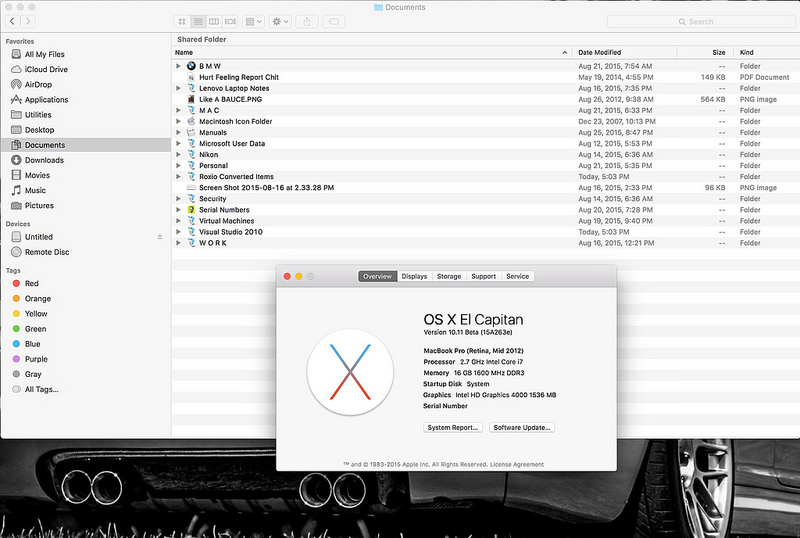This screenshot has height=538, width=800.
Task: Select the Untitled device
Action: [39, 237]
